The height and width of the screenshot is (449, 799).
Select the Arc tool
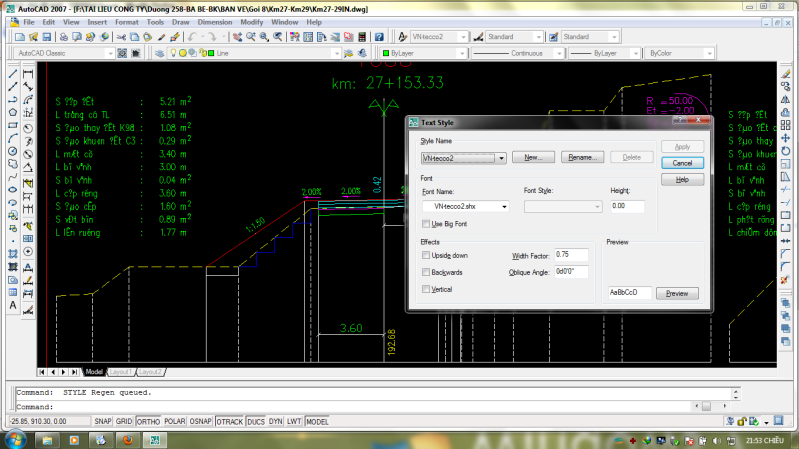click(13, 139)
